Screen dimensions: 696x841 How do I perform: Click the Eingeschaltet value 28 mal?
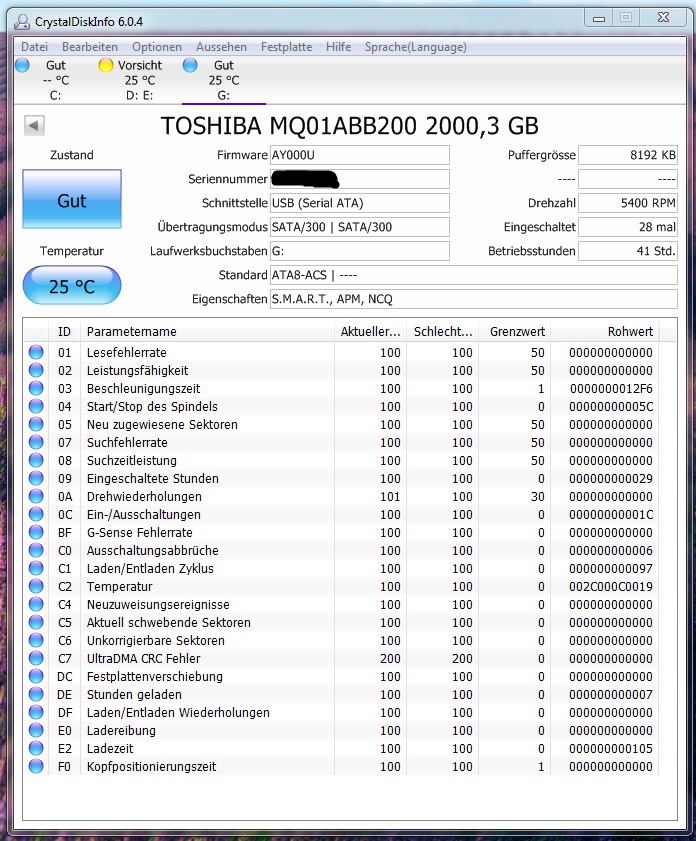pos(627,227)
